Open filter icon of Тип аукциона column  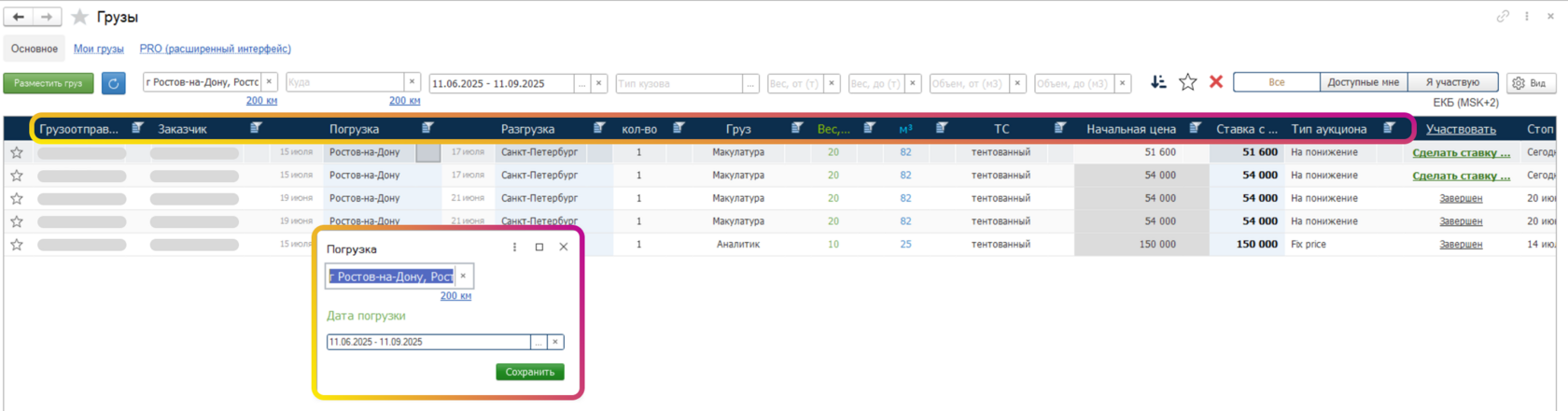pos(1390,128)
